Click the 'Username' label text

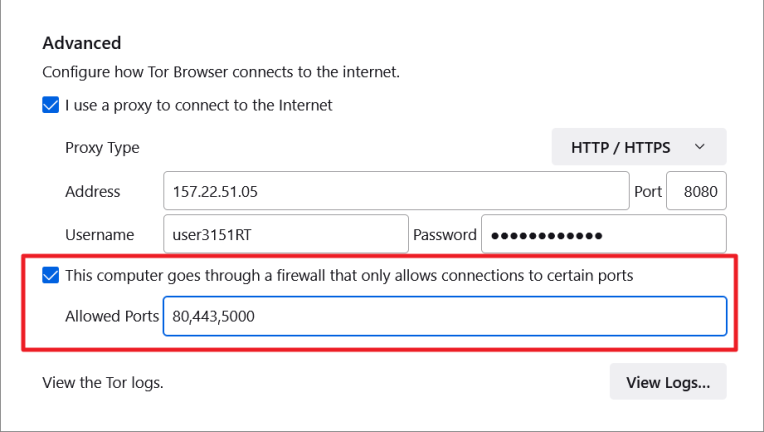(99, 235)
